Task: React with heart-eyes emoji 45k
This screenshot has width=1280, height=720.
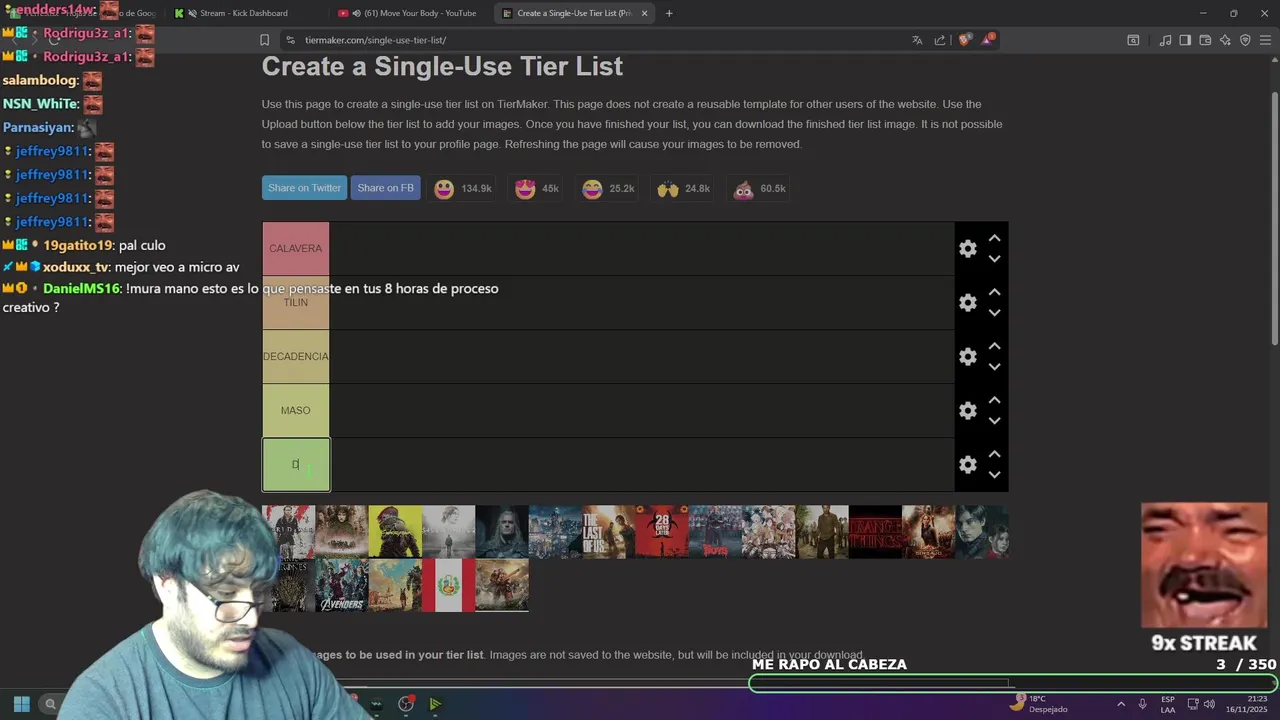Action: (x=536, y=189)
